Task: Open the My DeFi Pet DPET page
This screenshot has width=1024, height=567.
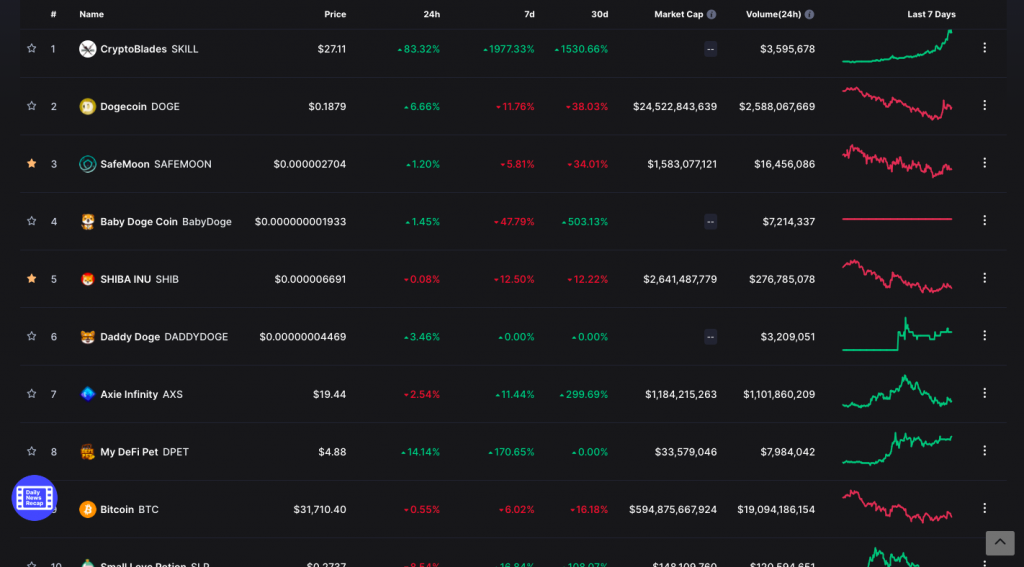Action: pos(144,451)
